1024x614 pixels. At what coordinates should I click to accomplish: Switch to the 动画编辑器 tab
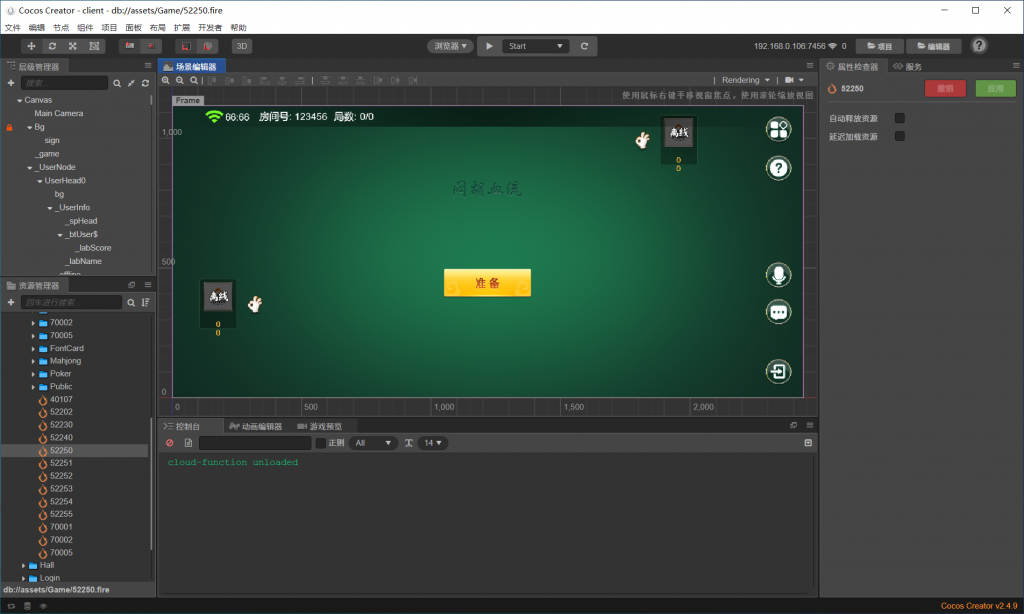[x=256, y=426]
